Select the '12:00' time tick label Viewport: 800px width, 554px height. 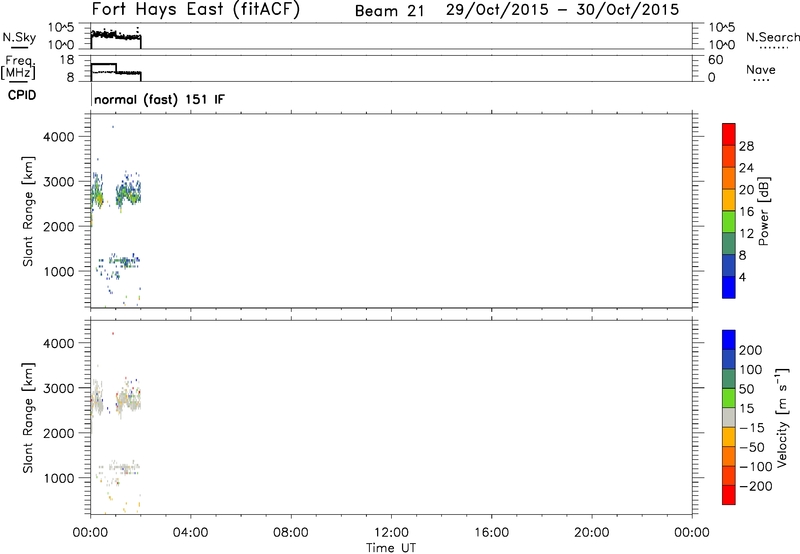(x=391, y=533)
